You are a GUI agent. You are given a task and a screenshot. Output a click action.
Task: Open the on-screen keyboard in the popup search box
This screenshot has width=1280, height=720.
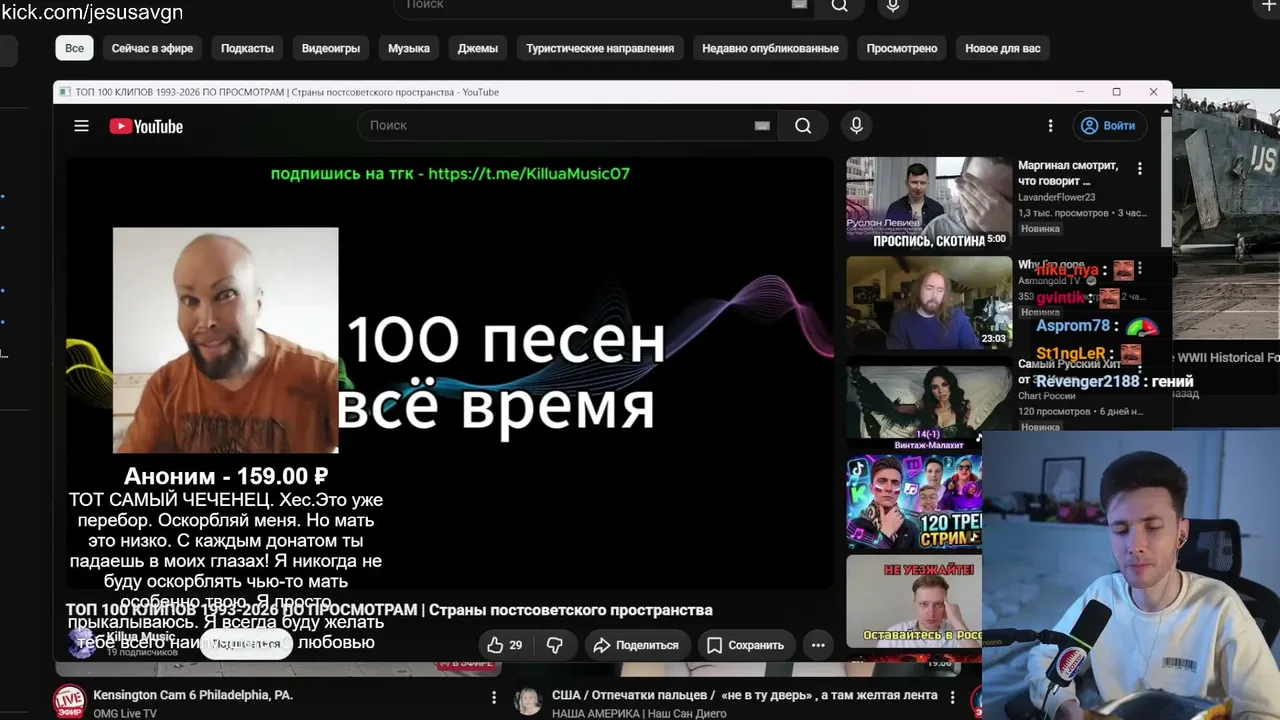(762, 125)
